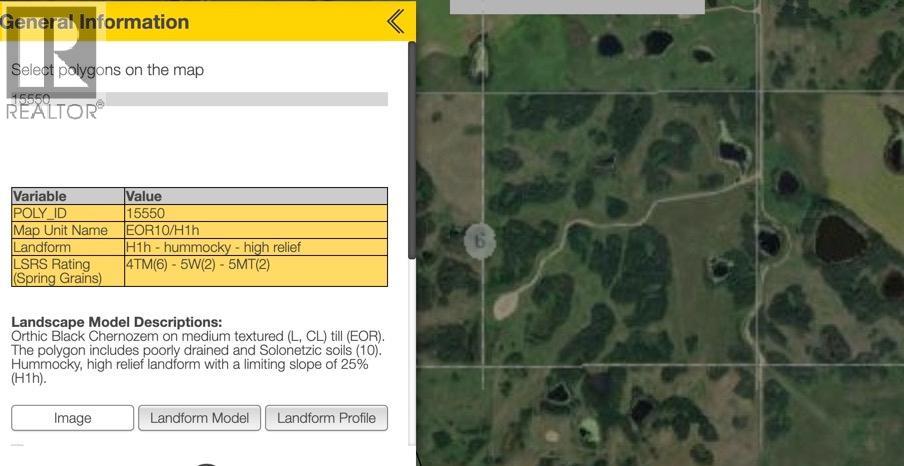The width and height of the screenshot is (904, 466).
Task: Select the large dark pond on map's right
Action: (x=839, y=240)
